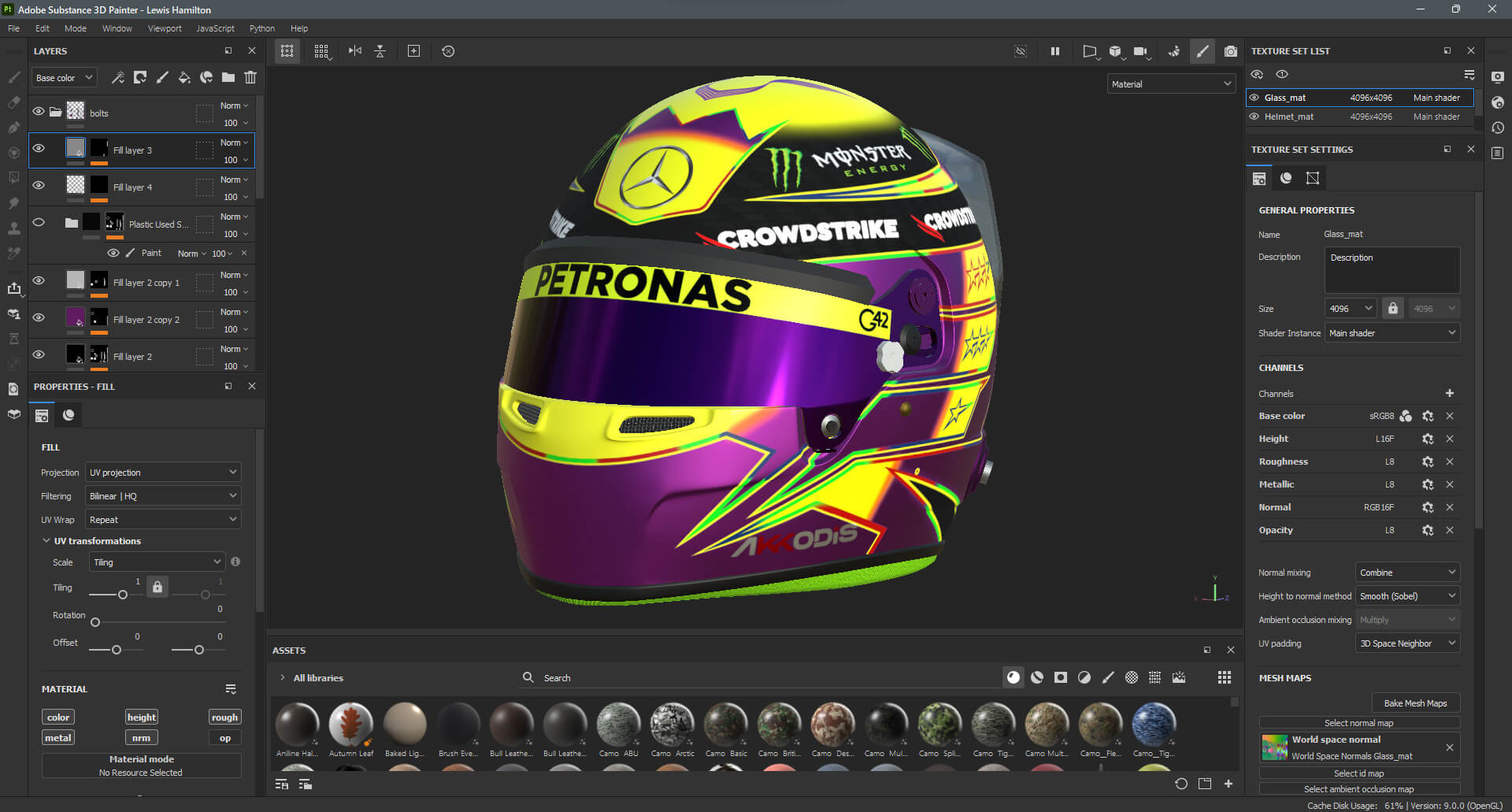The width and height of the screenshot is (1512, 812).
Task: Open the UV padding dropdown
Action: (1407, 643)
